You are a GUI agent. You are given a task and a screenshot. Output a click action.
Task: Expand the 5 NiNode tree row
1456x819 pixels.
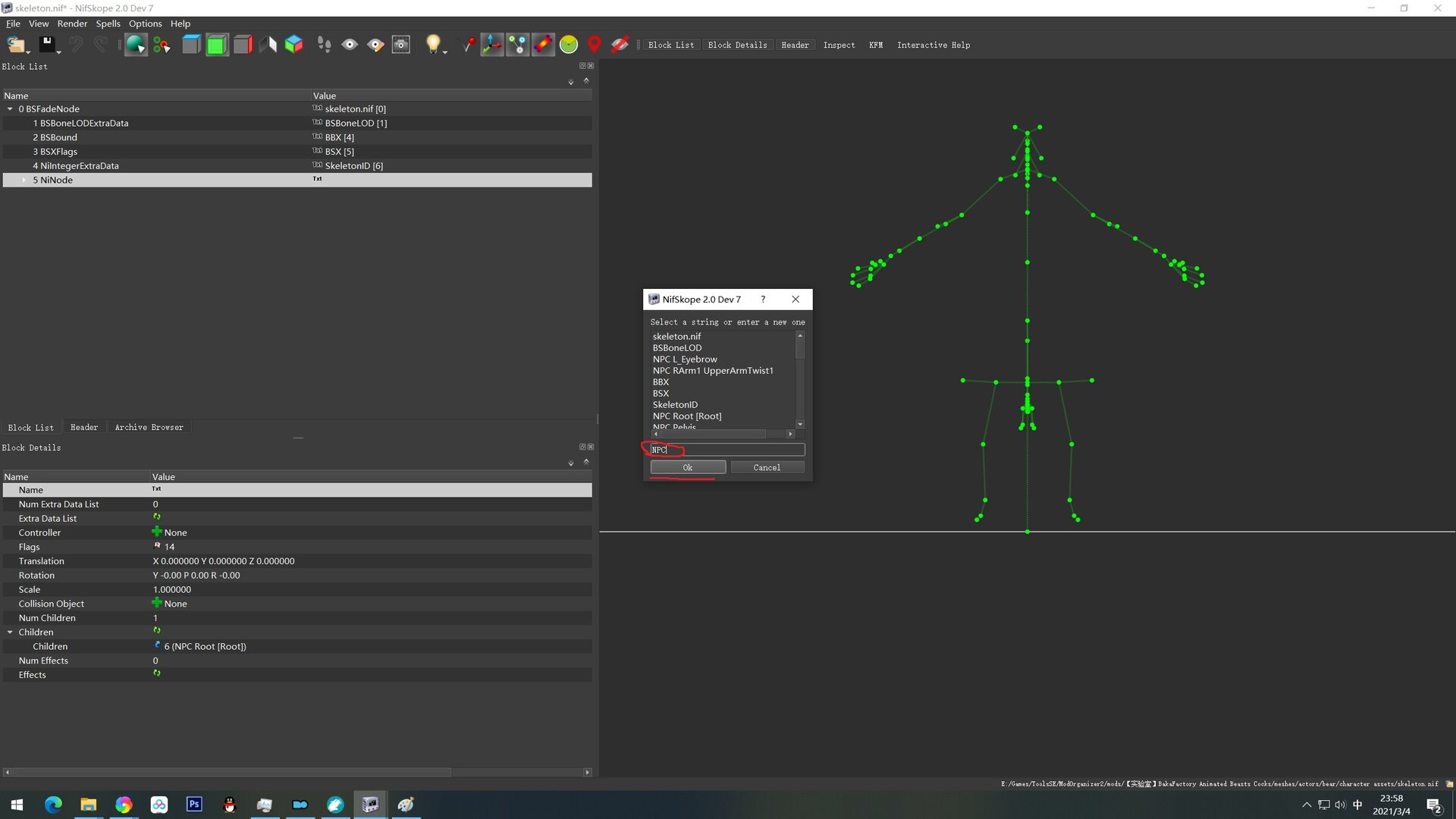pos(24,180)
